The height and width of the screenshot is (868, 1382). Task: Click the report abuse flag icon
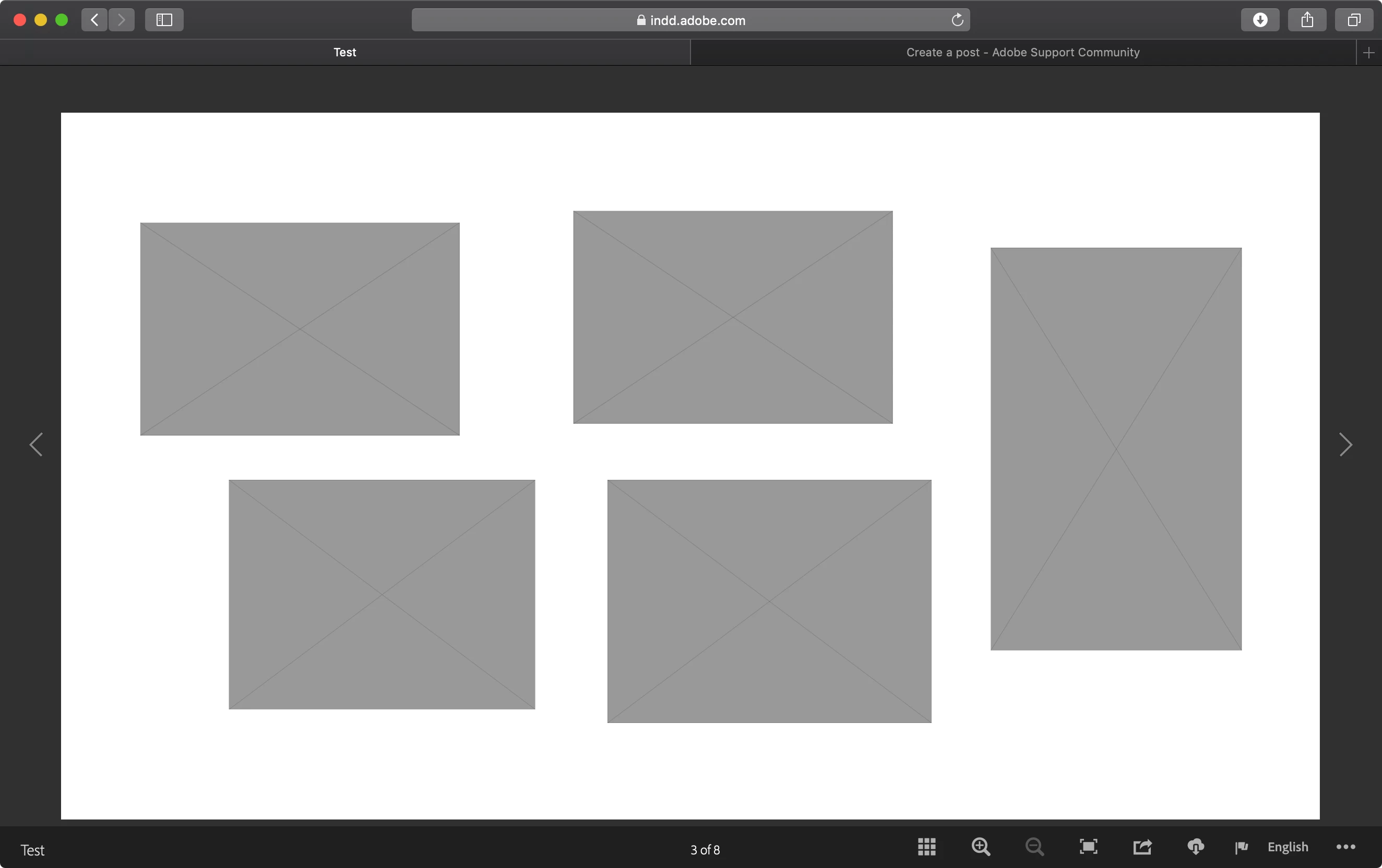1242,847
